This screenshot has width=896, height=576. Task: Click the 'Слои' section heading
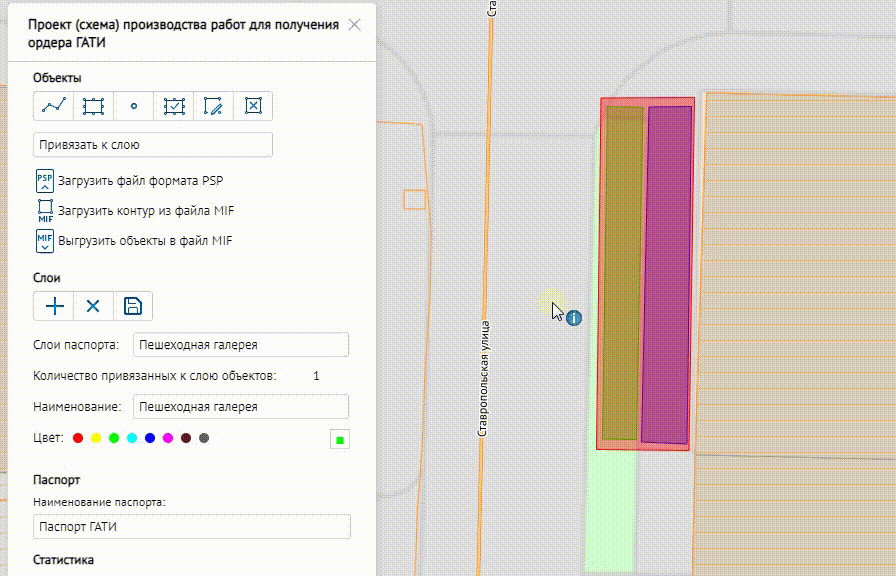pyautogui.click(x=47, y=278)
